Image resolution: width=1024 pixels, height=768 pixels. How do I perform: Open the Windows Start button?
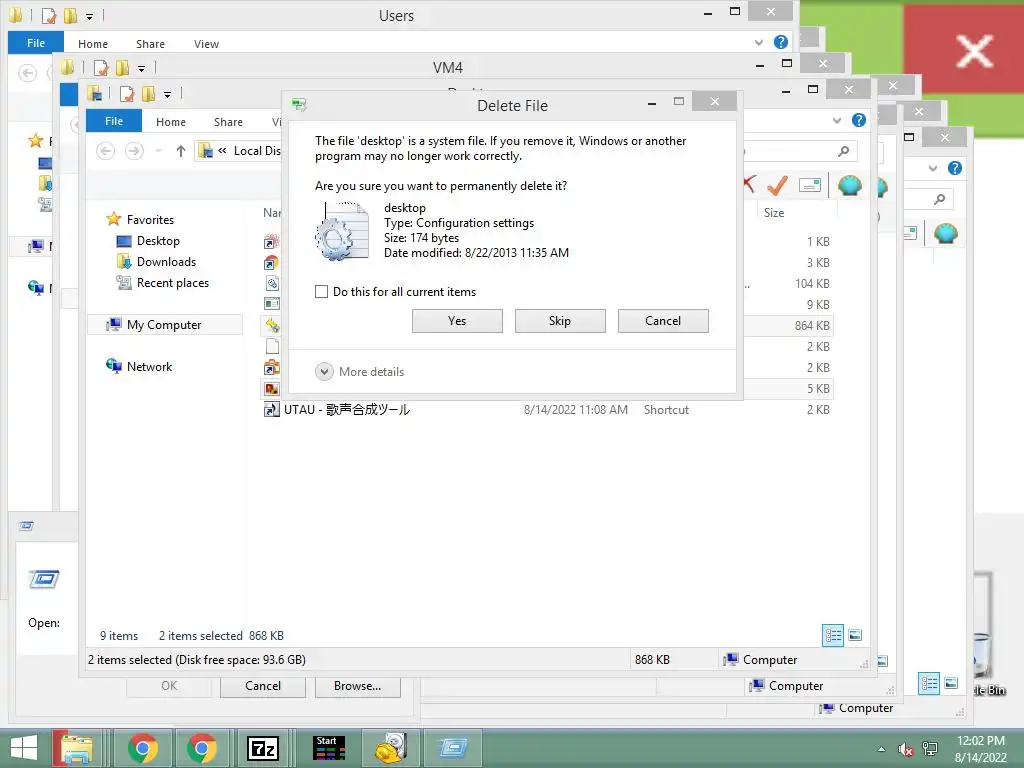(25, 748)
